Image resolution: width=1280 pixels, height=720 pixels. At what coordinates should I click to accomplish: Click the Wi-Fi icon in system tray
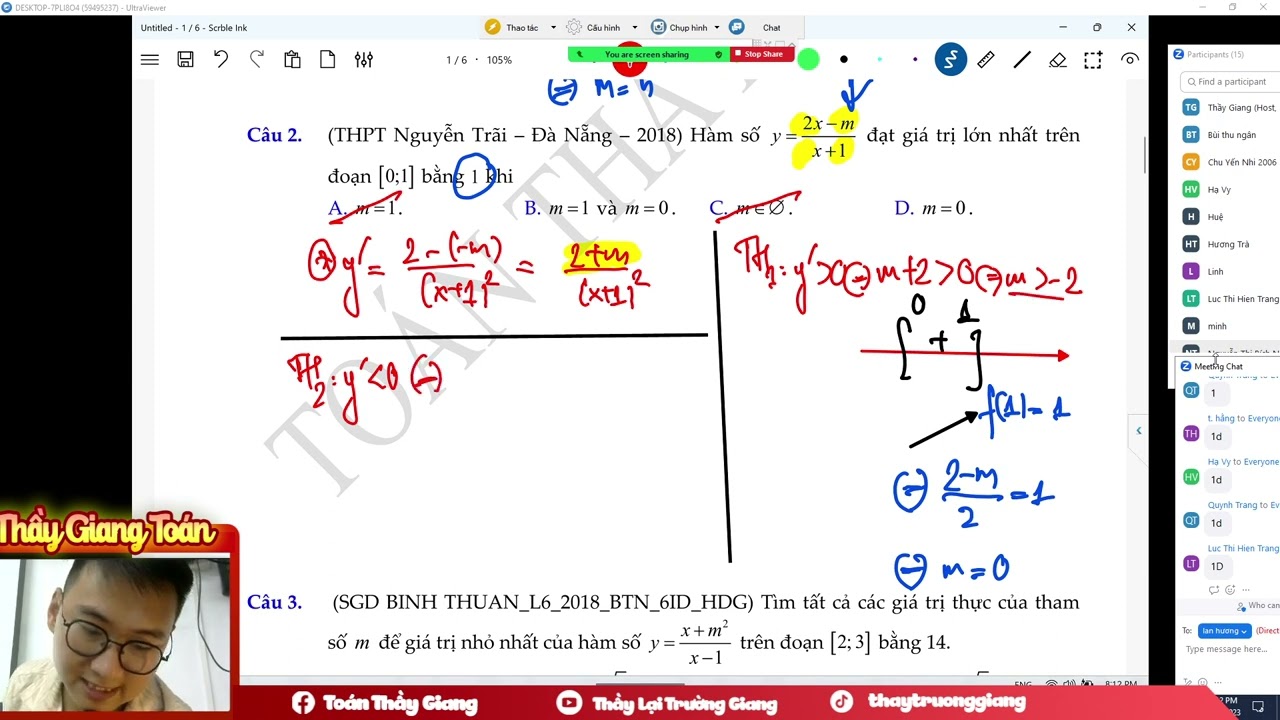point(1051,684)
